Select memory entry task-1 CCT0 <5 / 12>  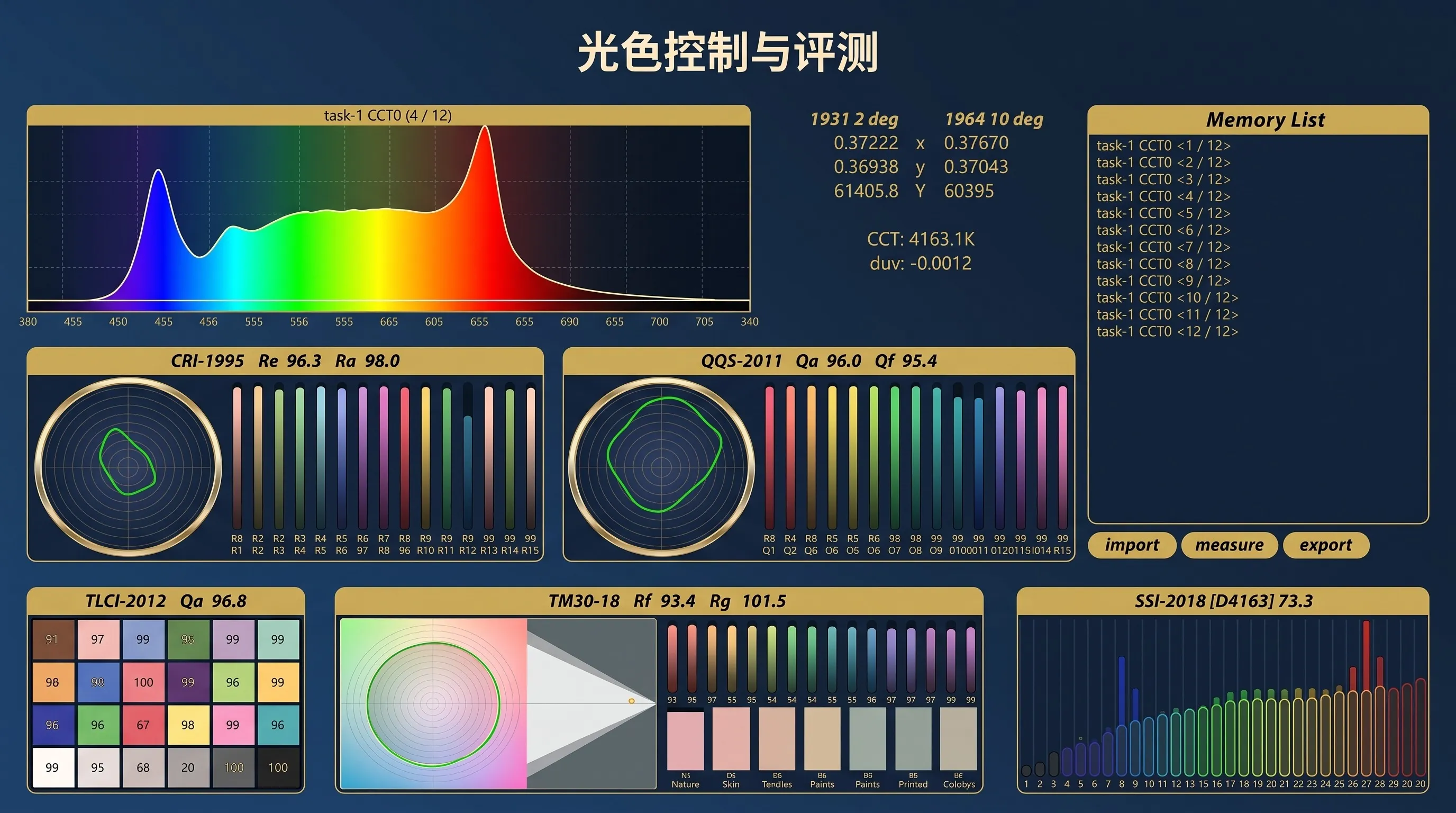pos(1163,214)
